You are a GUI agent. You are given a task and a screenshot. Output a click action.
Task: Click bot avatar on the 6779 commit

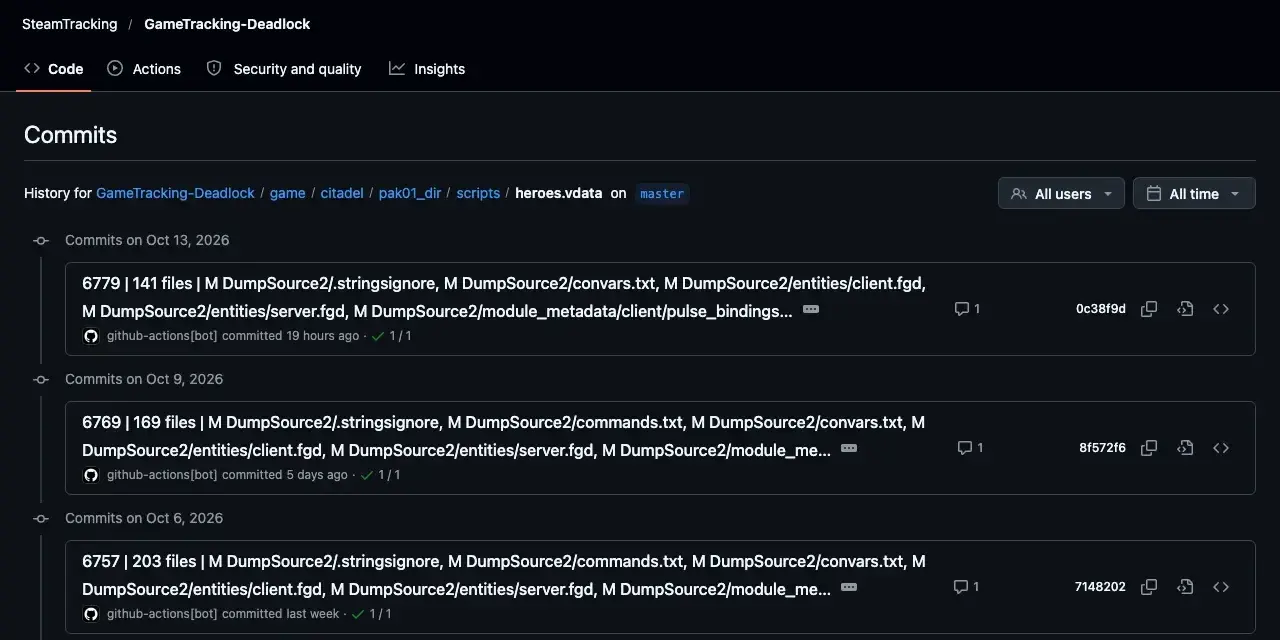(x=91, y=336)
